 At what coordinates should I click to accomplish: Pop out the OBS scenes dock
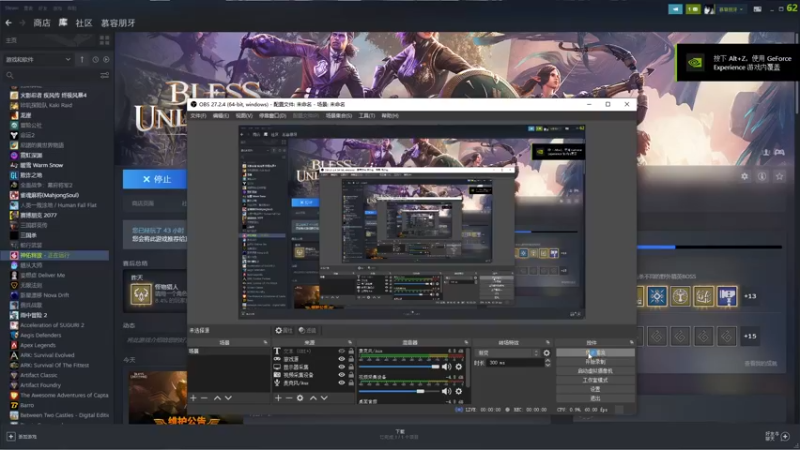(265, 342)
